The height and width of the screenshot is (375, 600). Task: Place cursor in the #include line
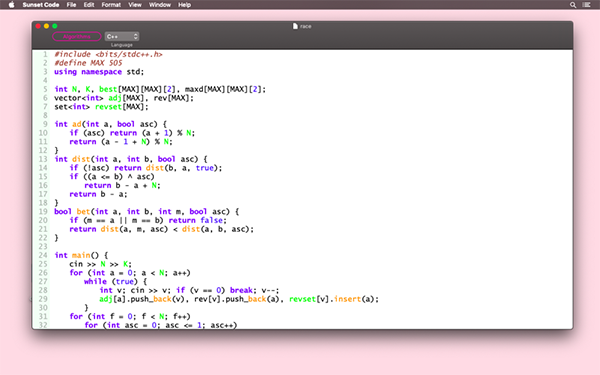click(x=108, y=54)
